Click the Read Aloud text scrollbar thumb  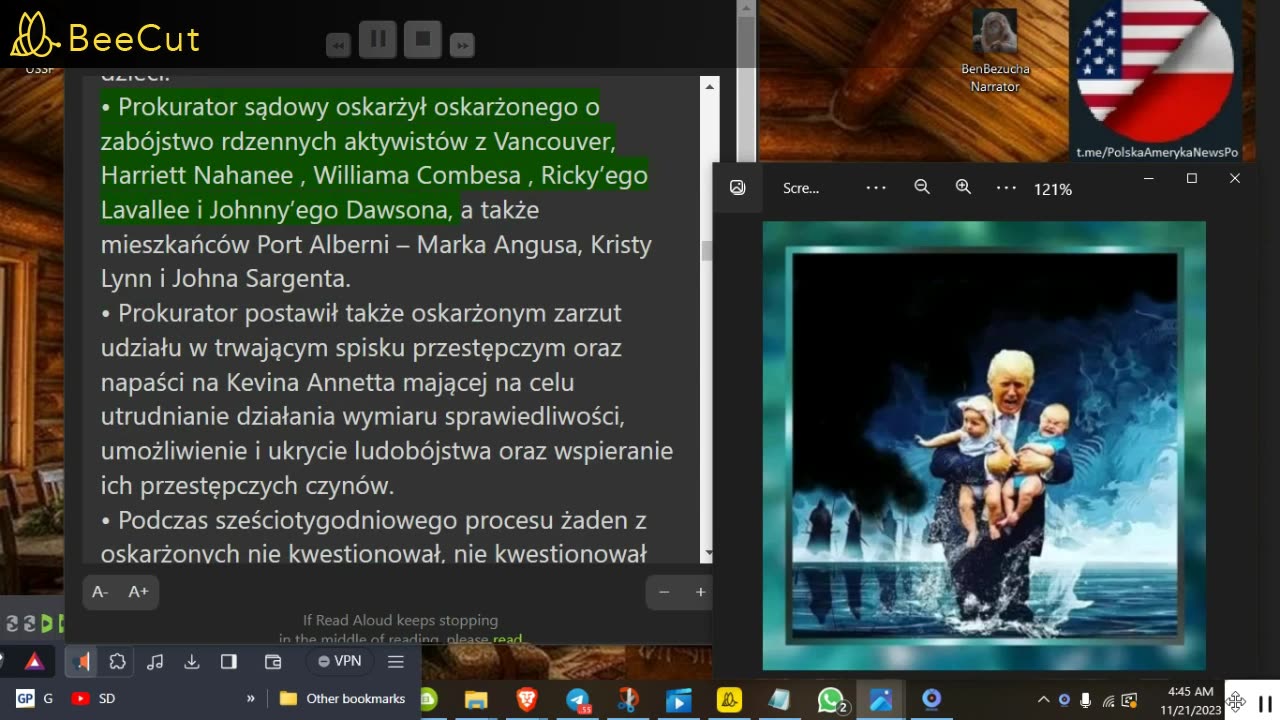click(708, 251)
